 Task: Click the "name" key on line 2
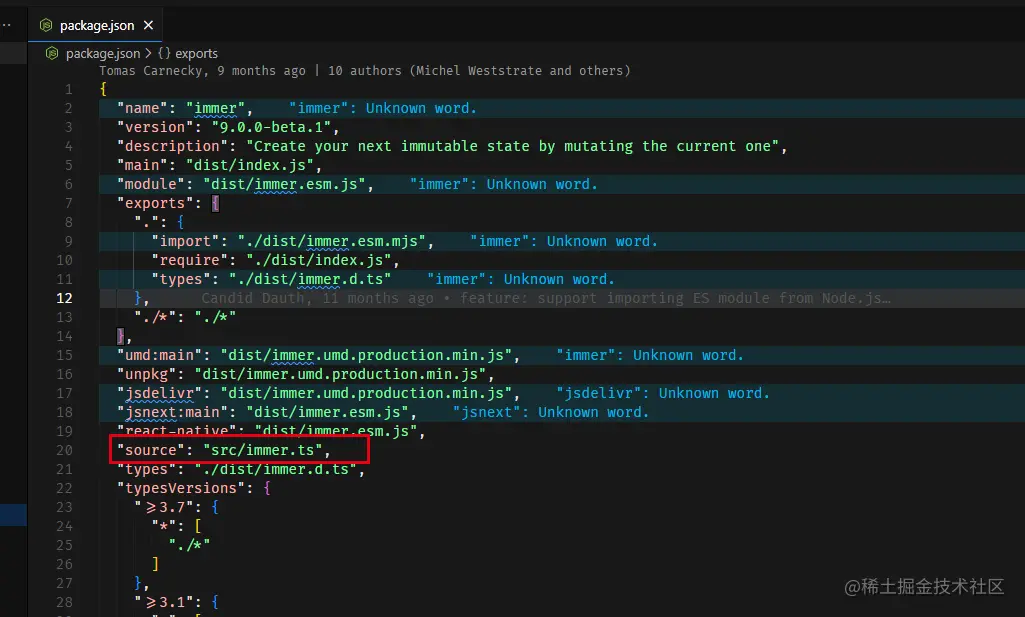(143, 108)
